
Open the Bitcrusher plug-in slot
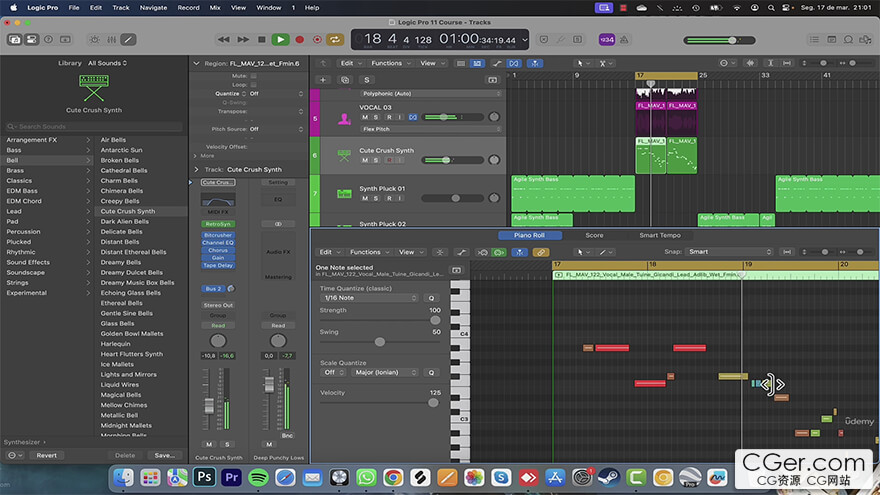pos(218,235)
